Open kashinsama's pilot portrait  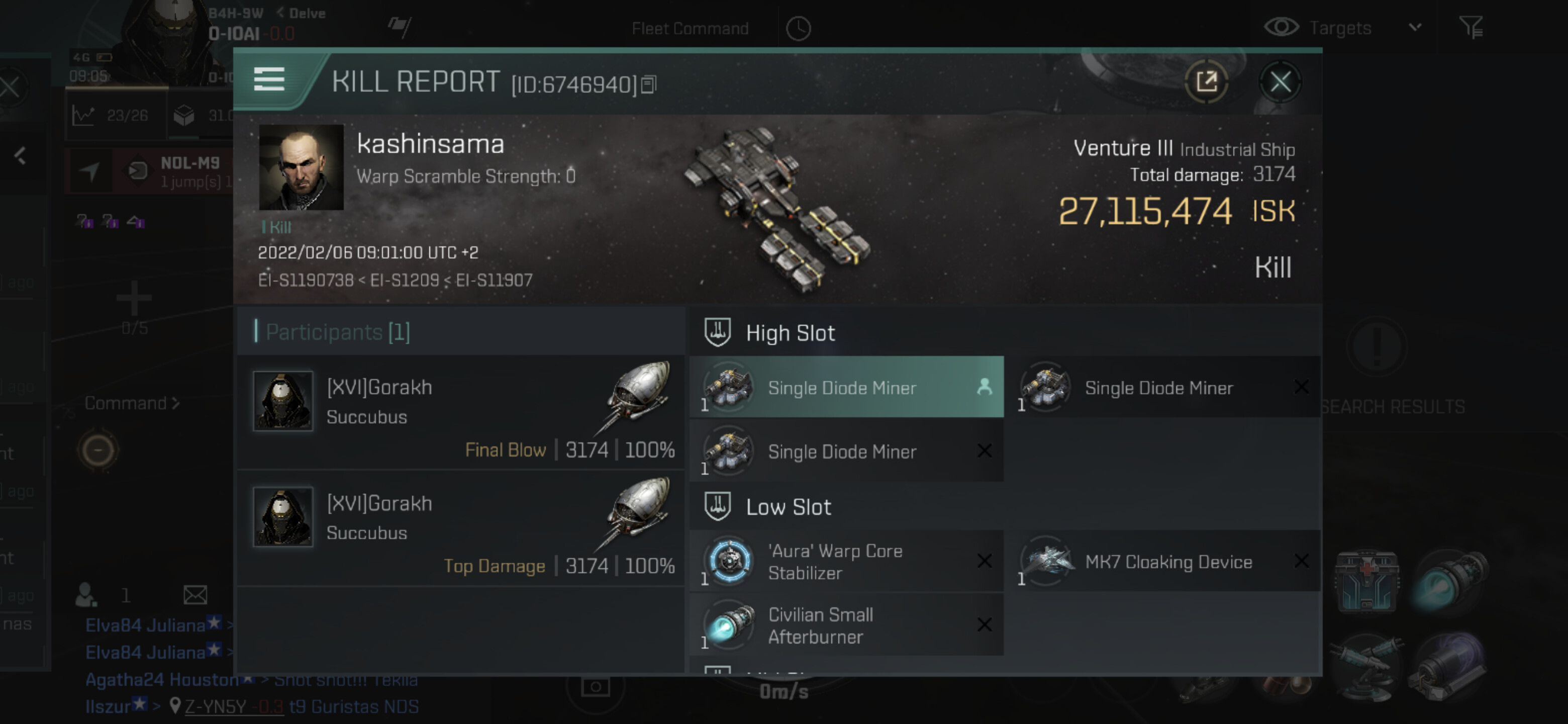pos(301,167)
